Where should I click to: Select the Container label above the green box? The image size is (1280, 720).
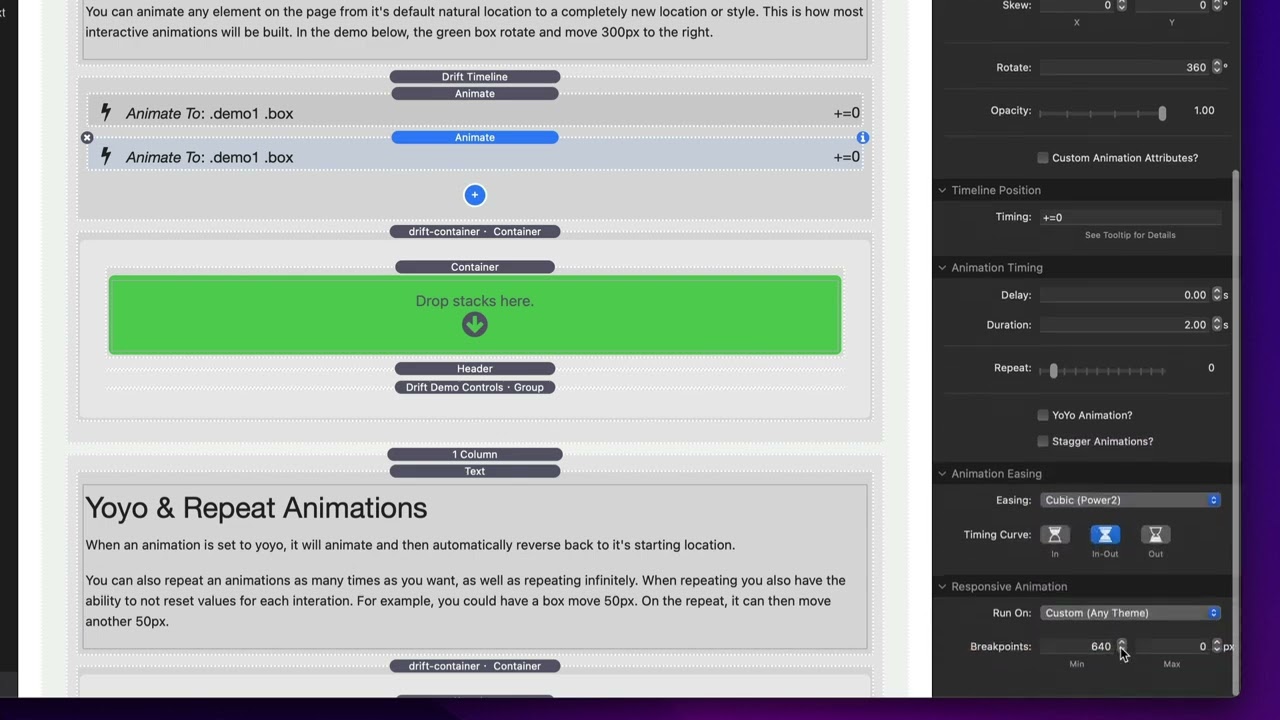click(x=475, y=267)
